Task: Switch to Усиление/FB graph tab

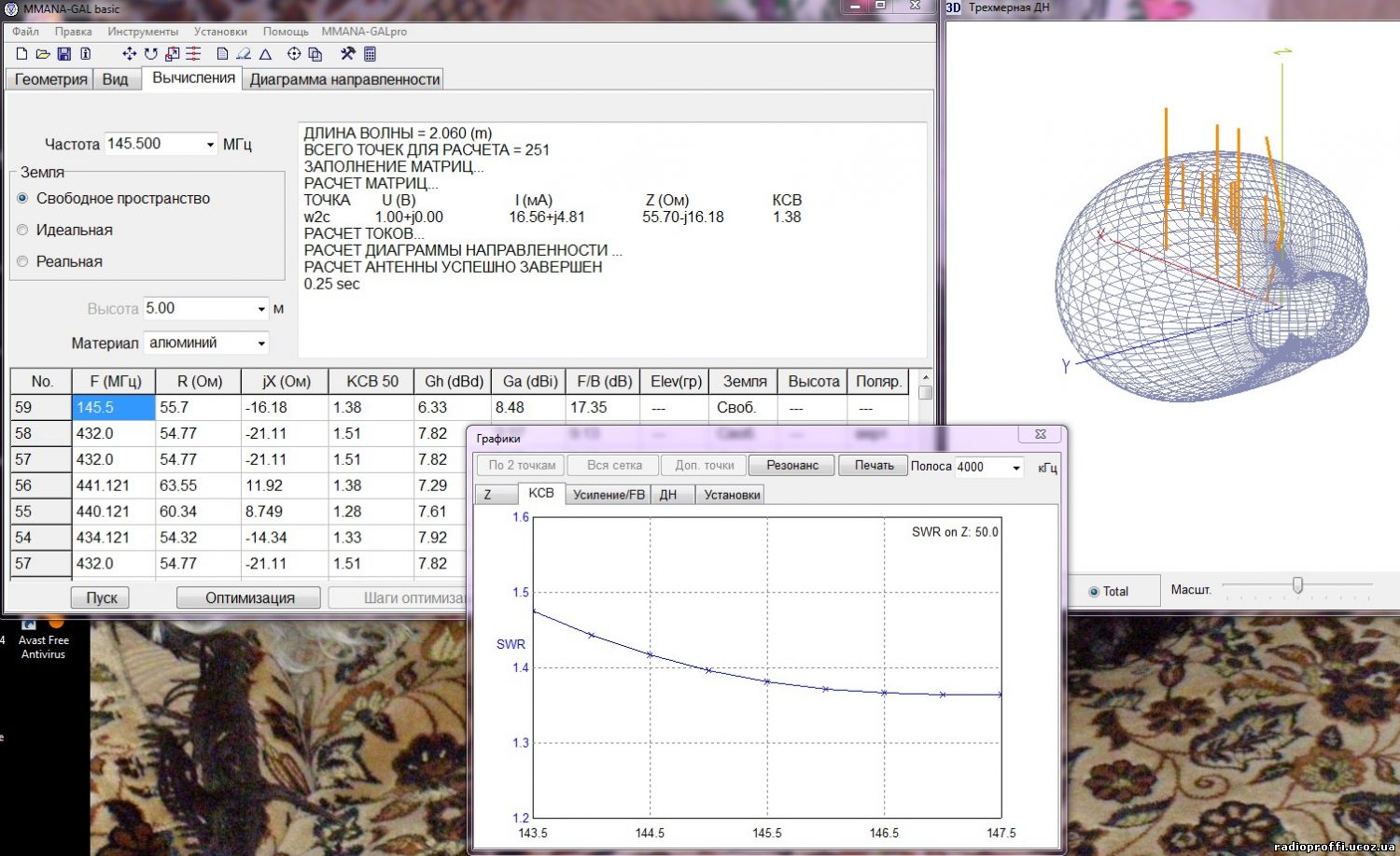Action: 609,495
